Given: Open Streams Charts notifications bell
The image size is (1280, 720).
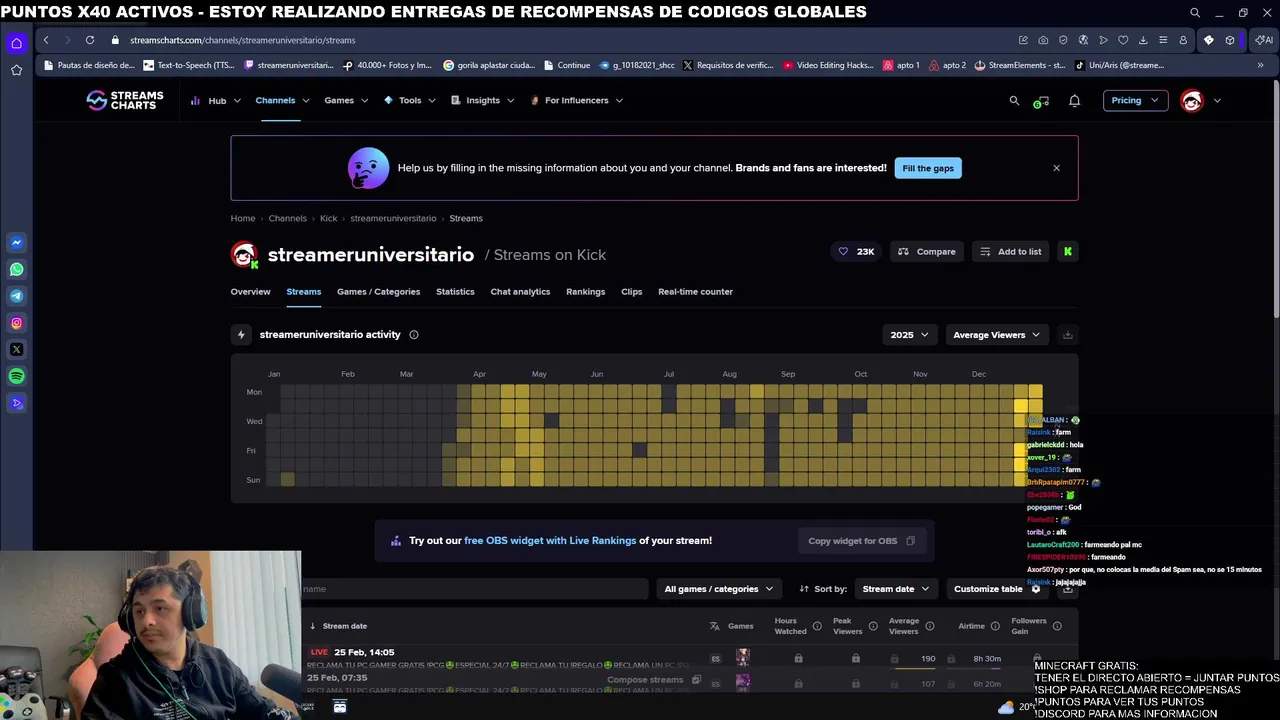Looking at the screenshot, I should (1075, 100).
